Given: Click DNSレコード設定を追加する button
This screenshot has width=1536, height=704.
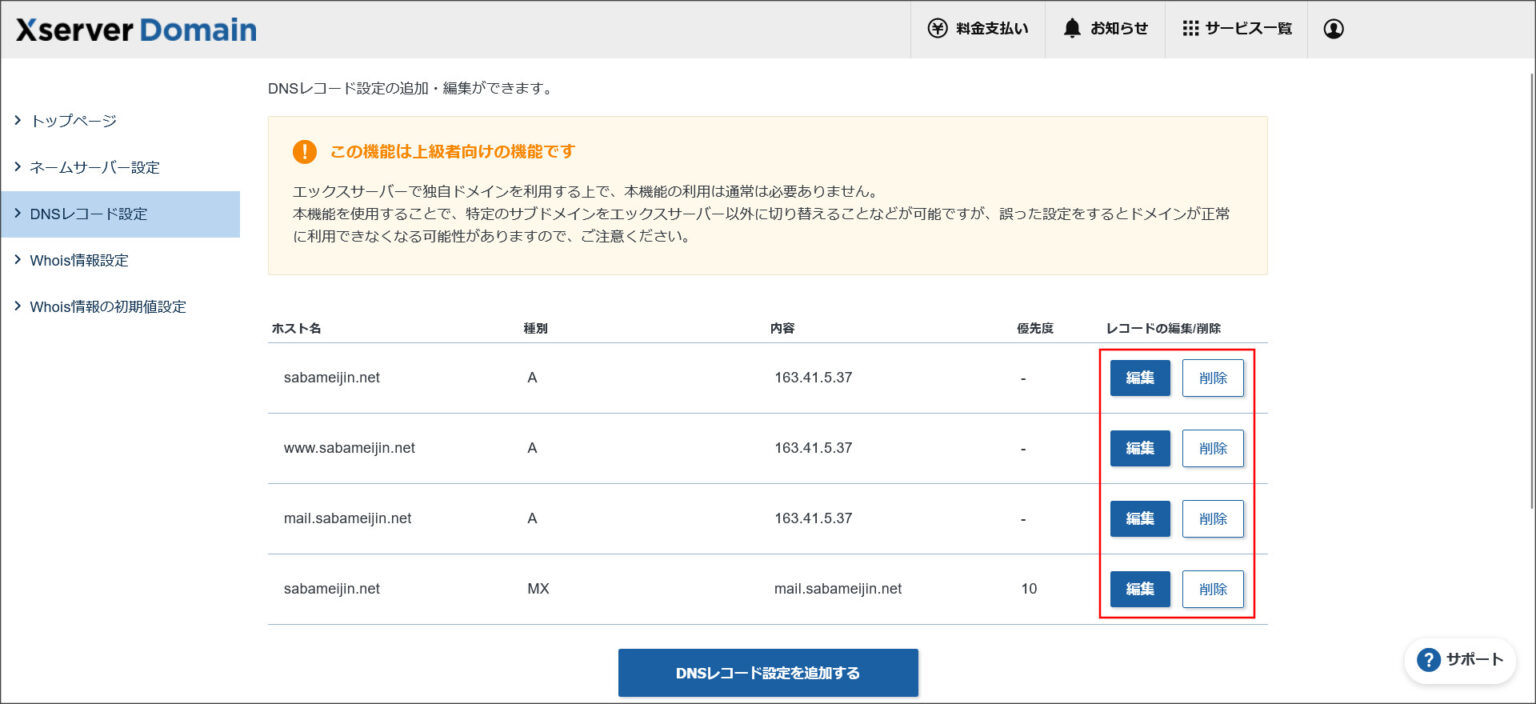Looking at the screenshot, I should pos(768,673).
